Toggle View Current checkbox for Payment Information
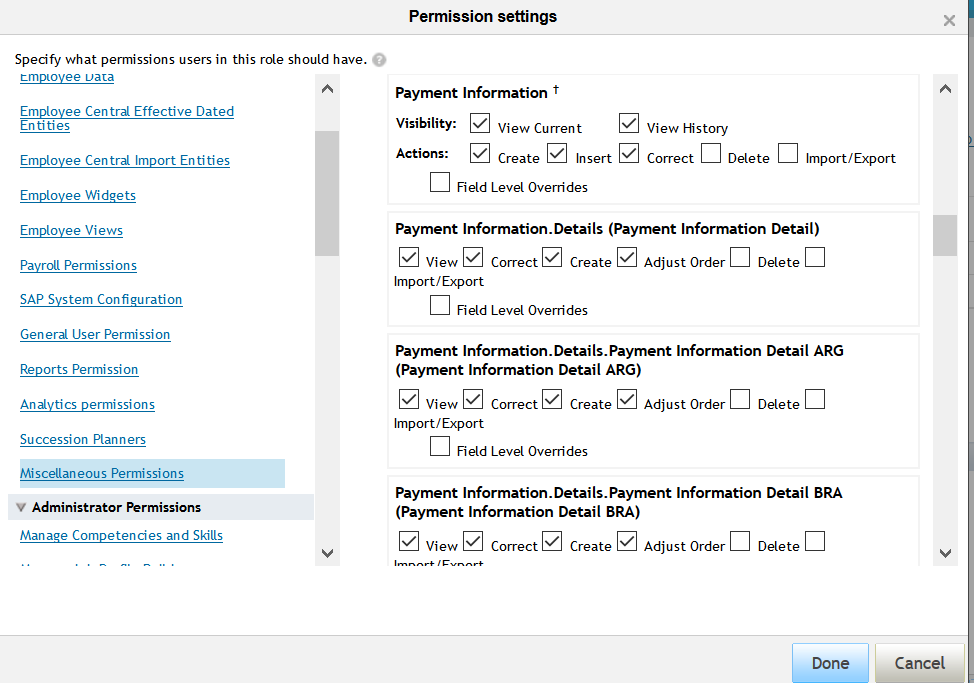This screenshot has width=974, height=683. point(480,123)
